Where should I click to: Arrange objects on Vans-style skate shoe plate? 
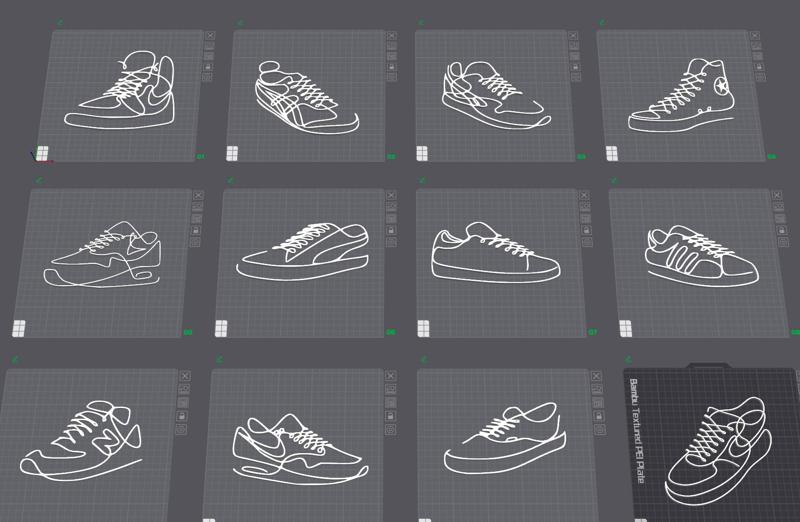(598, 403)
